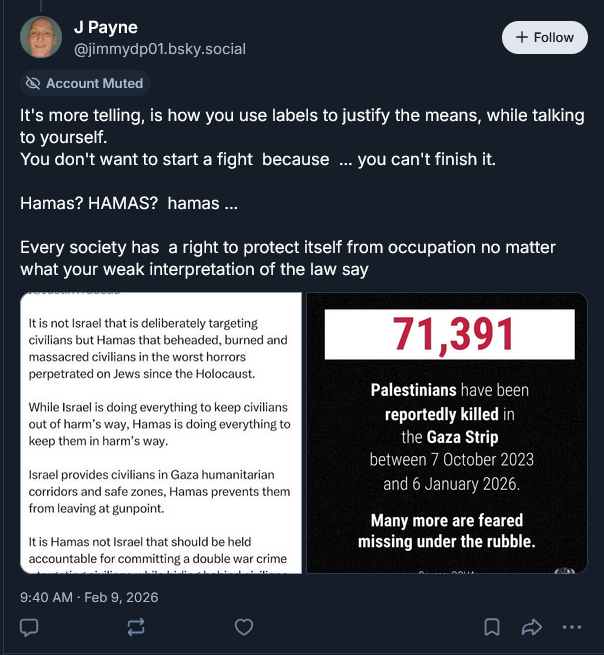Open the three-dot more options menu

[x=572, y=627]
